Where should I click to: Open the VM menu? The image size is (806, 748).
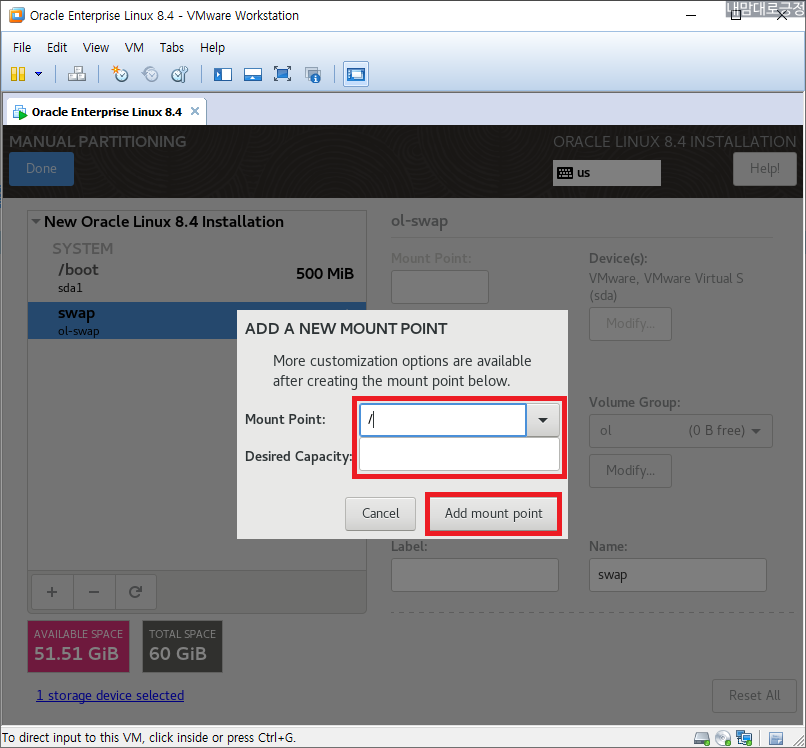pyautogui.click(x=134, y=47)
